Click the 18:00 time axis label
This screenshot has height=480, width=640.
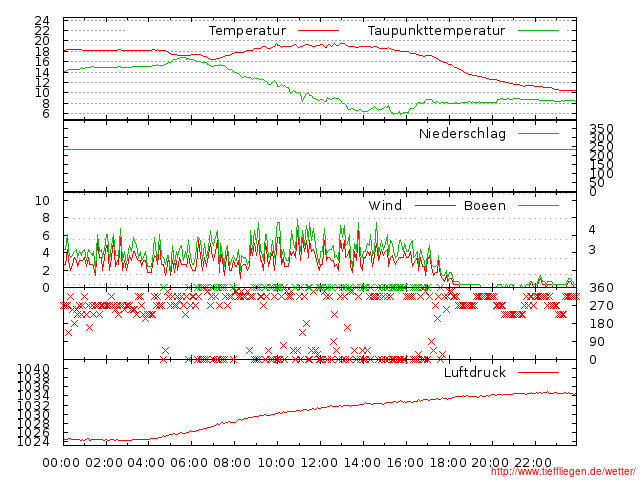point(448,463)
